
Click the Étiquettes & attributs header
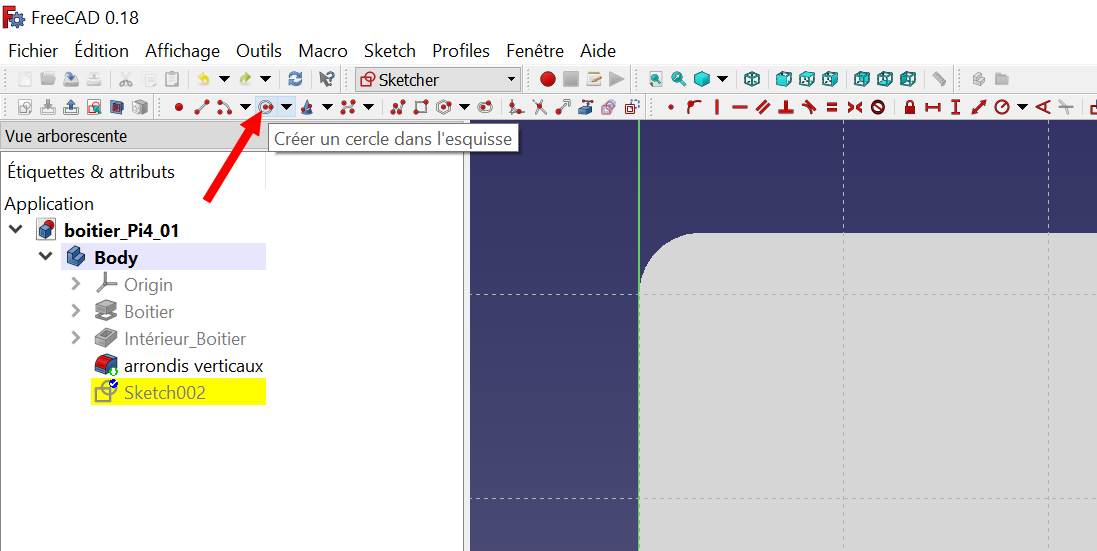point(91,171)
